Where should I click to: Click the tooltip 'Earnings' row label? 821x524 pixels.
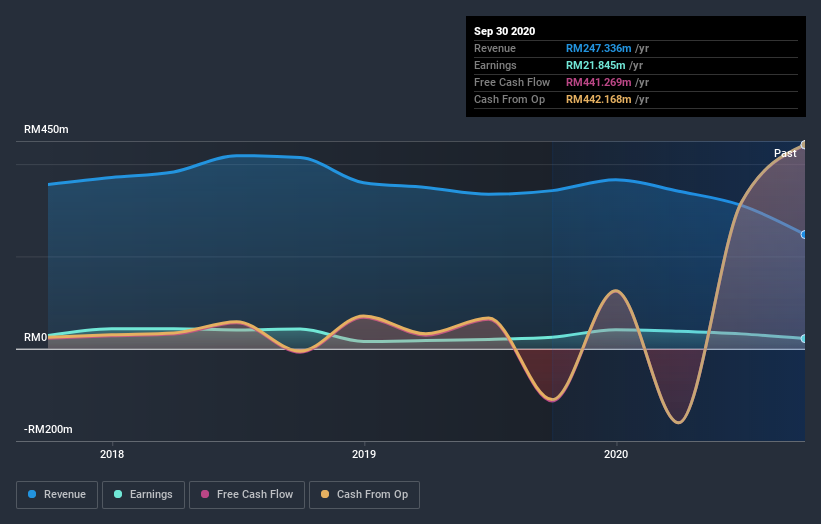(x=495, y=65)
